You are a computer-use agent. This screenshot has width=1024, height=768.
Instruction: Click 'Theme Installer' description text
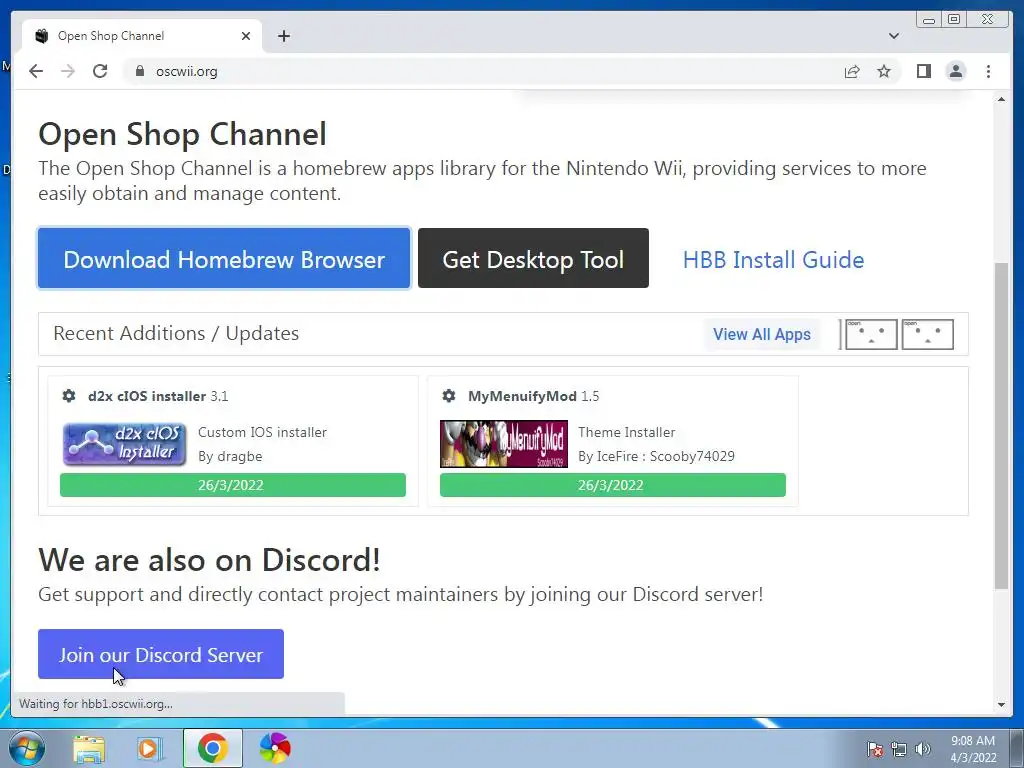(x=626, y=432)
